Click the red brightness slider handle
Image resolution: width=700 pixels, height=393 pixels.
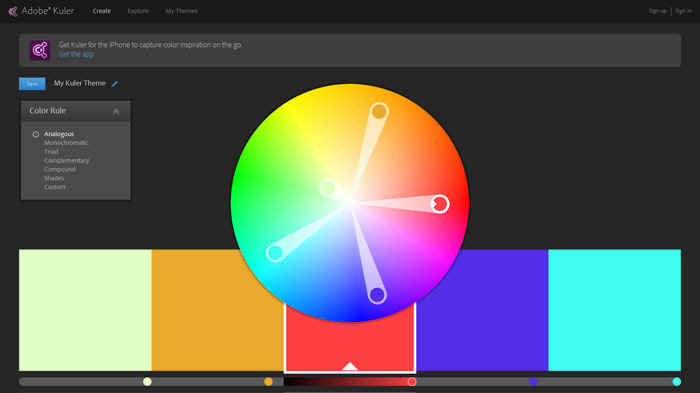click(x=412, y=381)
